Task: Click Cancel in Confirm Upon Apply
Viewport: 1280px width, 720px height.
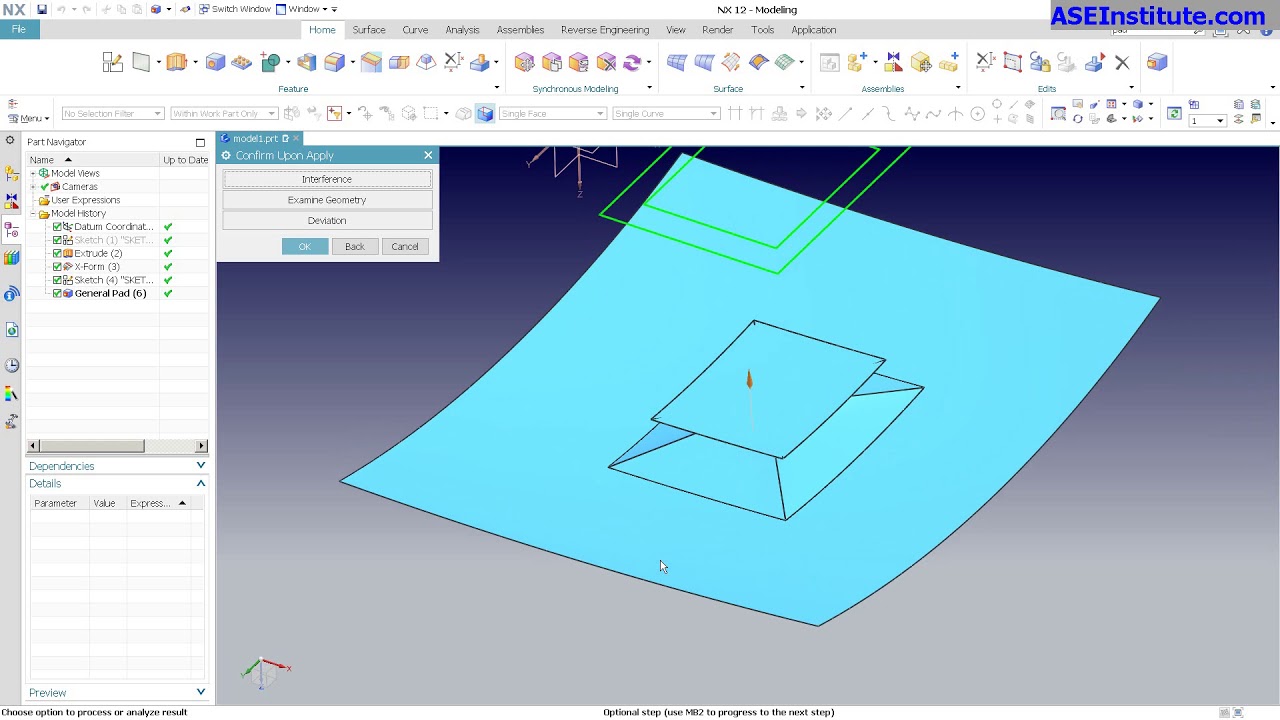Action: point(405,246)
